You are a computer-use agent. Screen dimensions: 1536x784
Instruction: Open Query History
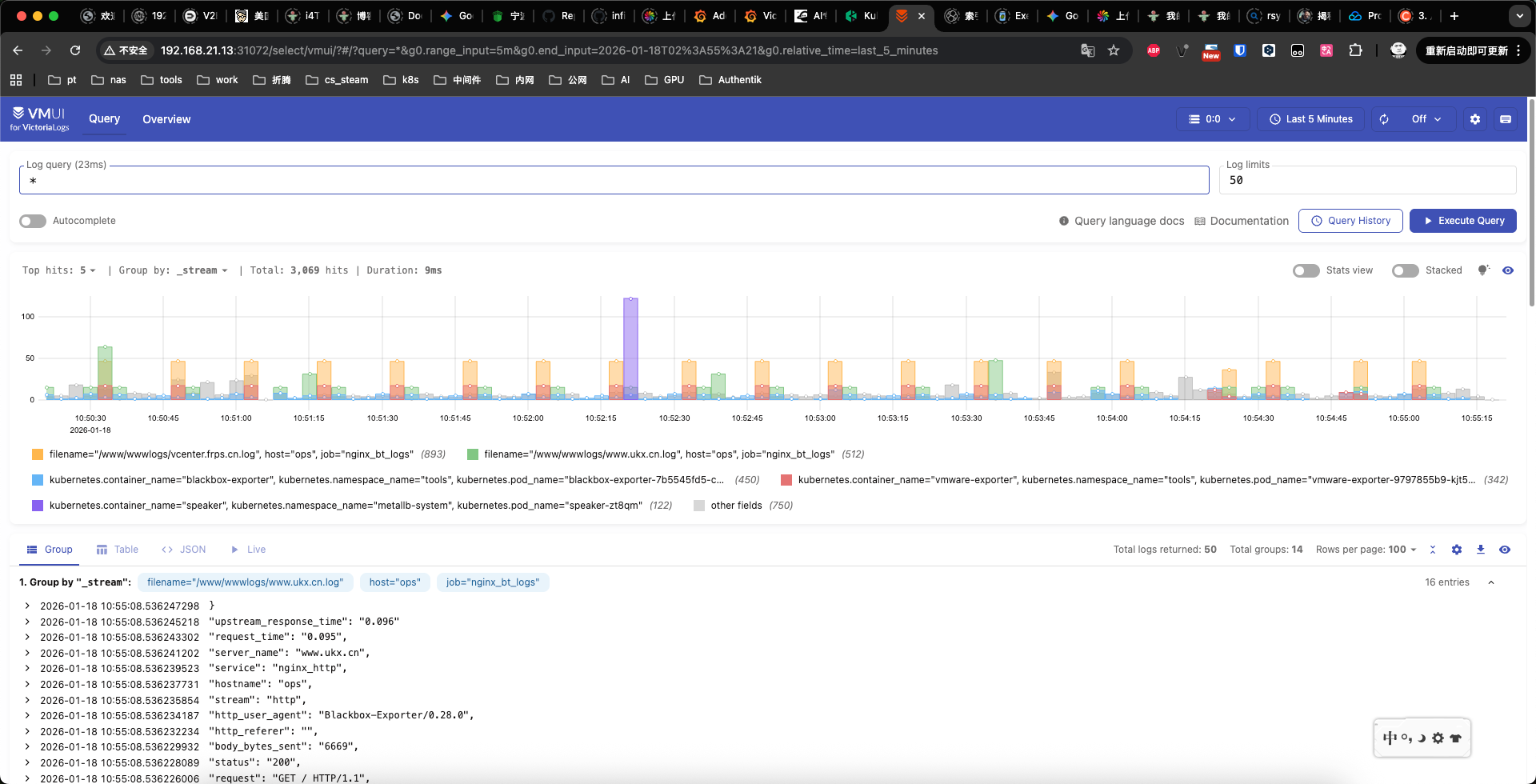[x=1350, y=221]
